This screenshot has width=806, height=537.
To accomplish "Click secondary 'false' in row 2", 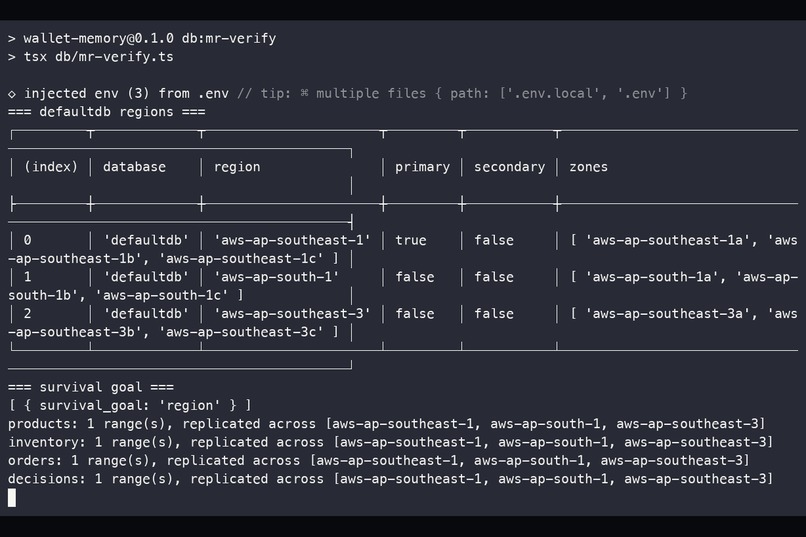I will (493, 314).
